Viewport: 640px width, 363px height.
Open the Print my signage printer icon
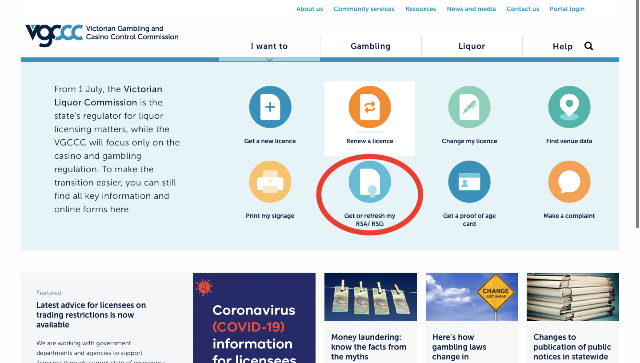pyautogui.click(x=270, y=182)
